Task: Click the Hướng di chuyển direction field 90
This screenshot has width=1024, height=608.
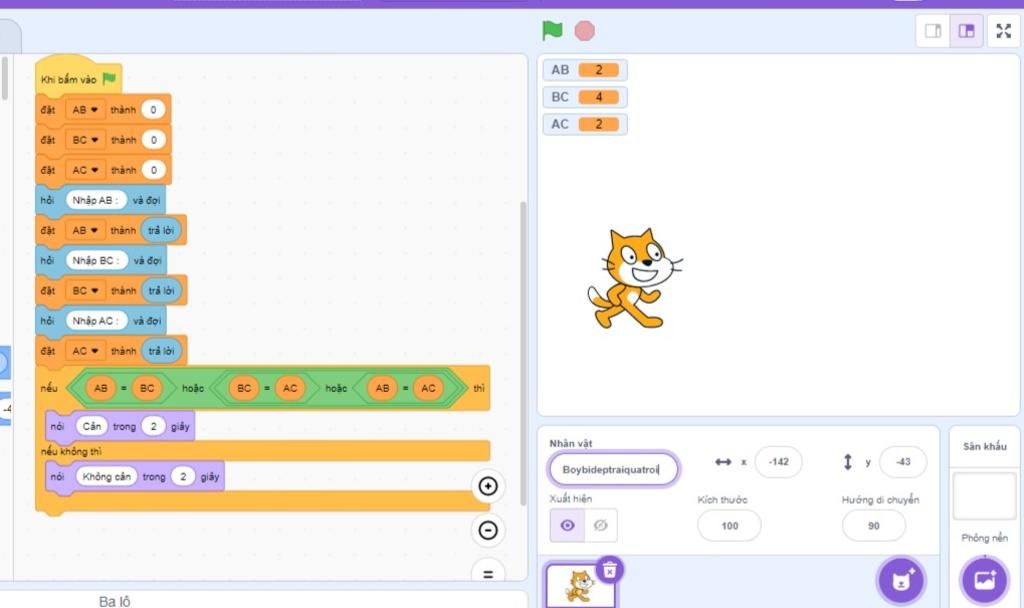Action: pos(874,526)
